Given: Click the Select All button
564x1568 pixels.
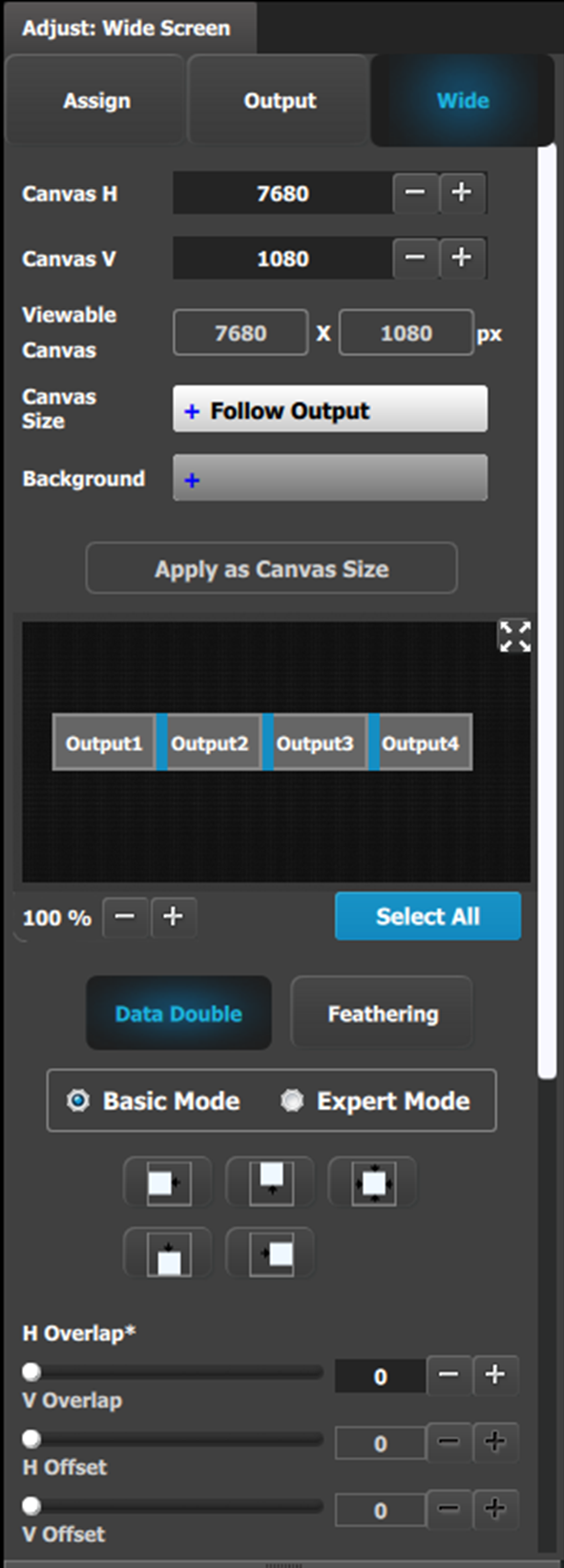Looking at the screenshot, I should point(428,916).
